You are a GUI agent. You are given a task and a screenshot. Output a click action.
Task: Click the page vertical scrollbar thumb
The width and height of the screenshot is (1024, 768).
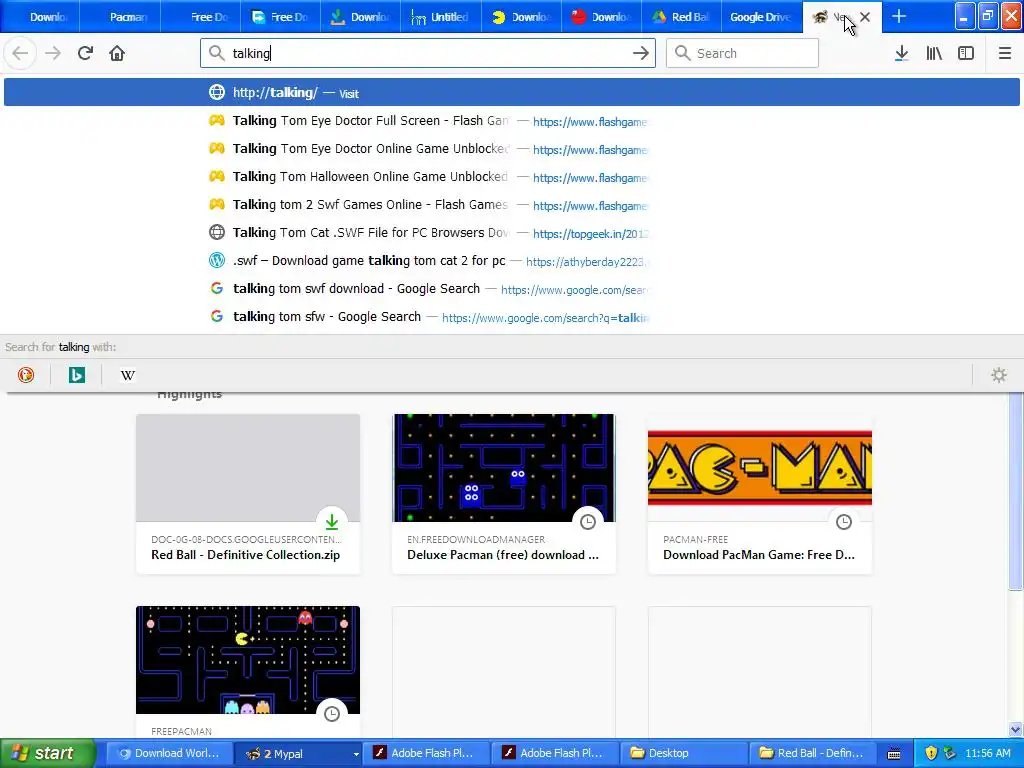[1015, 490]
